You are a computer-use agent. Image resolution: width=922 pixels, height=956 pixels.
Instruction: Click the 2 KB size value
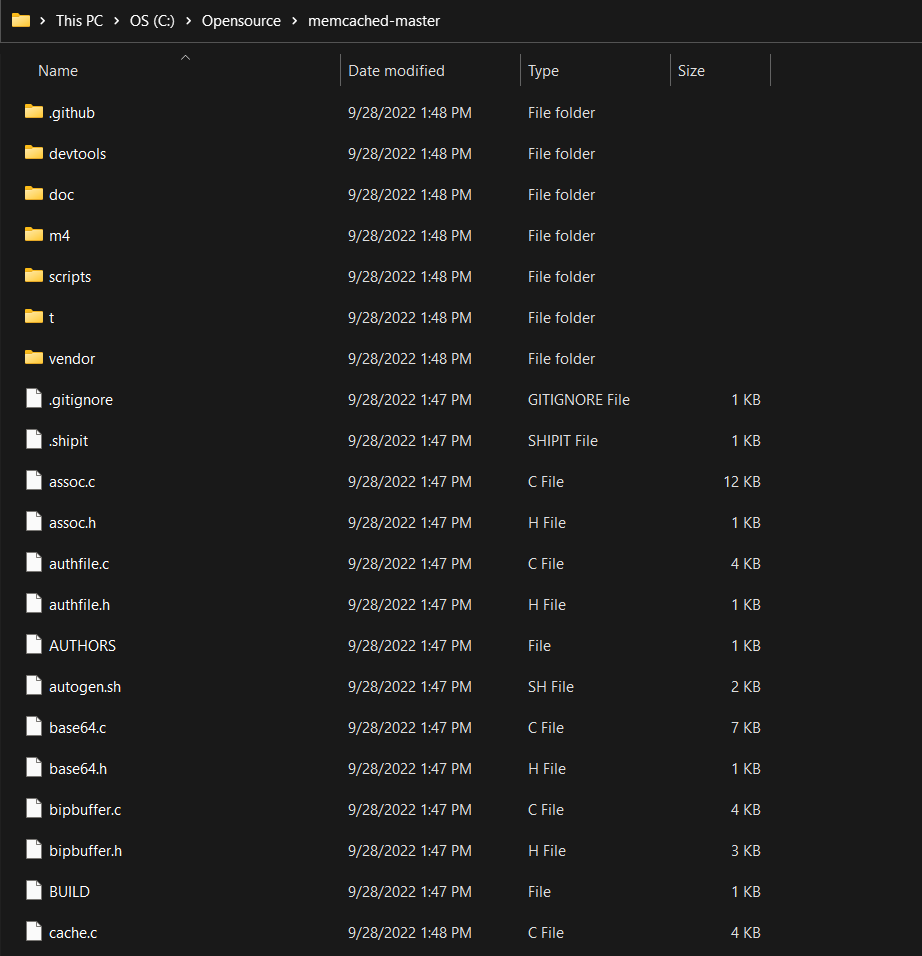(x=746, y=687)
